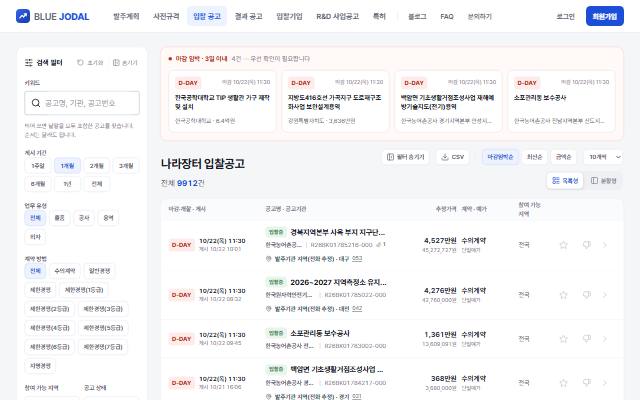Image resolution: width=640 pixels, height=400 pixels.
Task: Focus the keyword search input field
Action: point(82,103)
